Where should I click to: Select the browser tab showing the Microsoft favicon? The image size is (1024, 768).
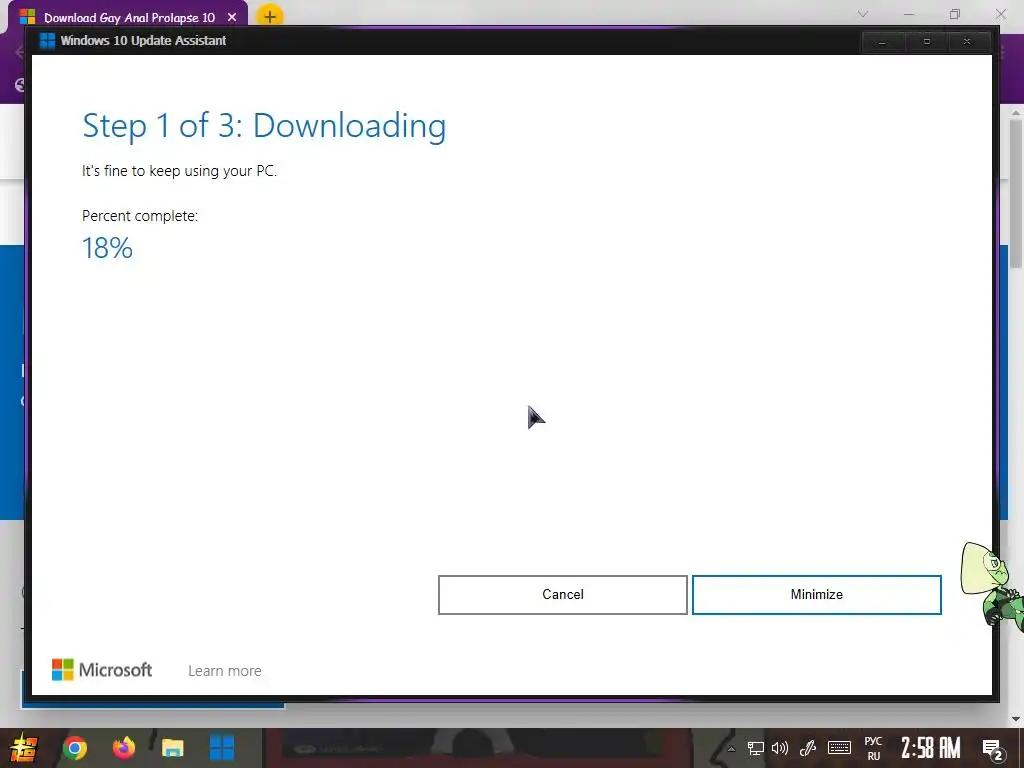[x=128, y=17]
